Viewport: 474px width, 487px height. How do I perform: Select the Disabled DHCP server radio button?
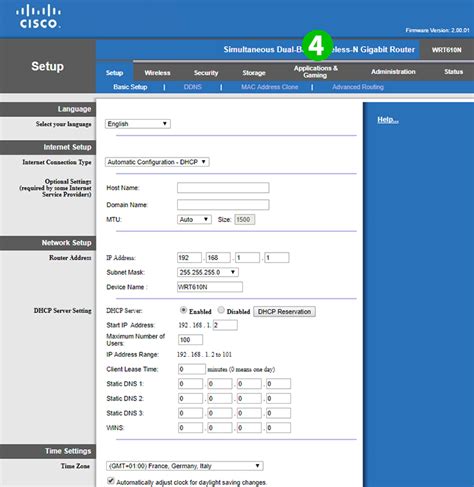[x=221, y=310]
